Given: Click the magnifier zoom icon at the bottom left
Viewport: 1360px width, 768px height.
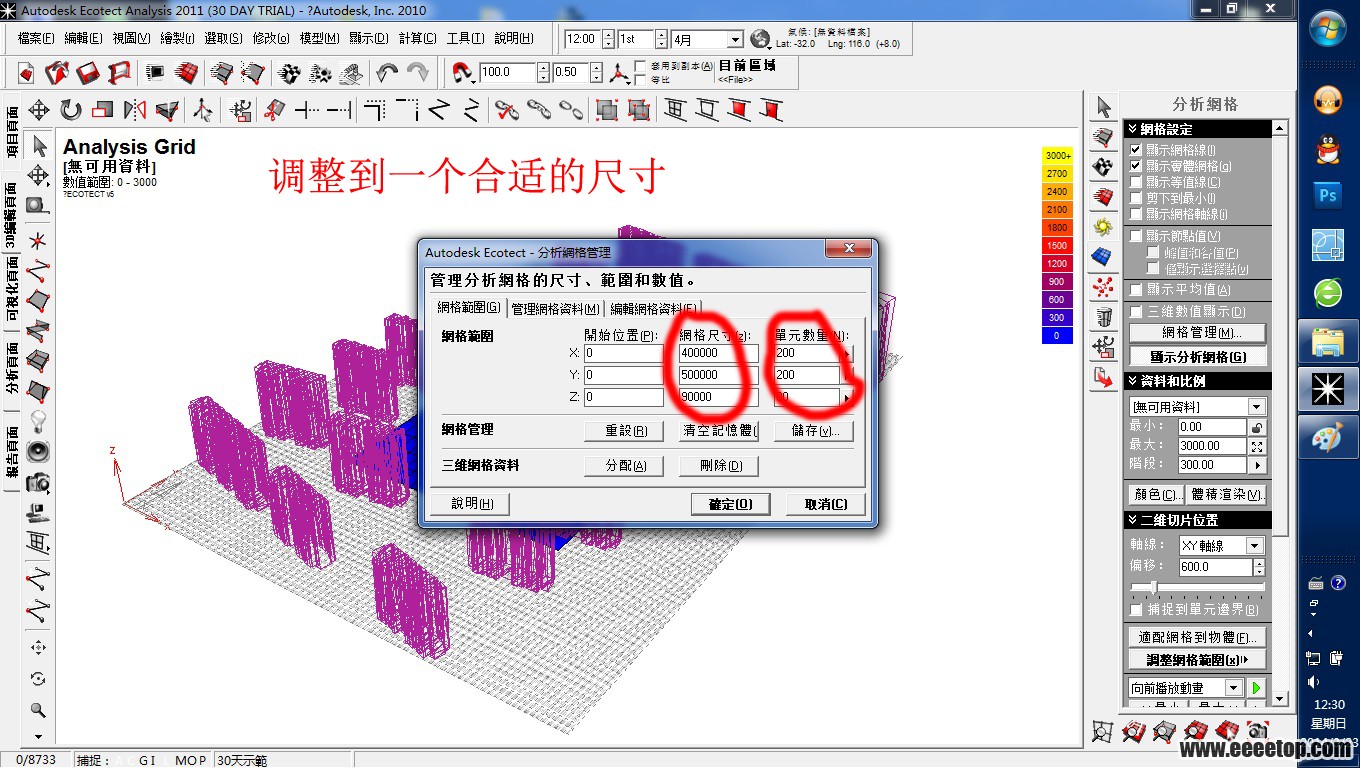Looking at the screenshot, I should point(39,710).
